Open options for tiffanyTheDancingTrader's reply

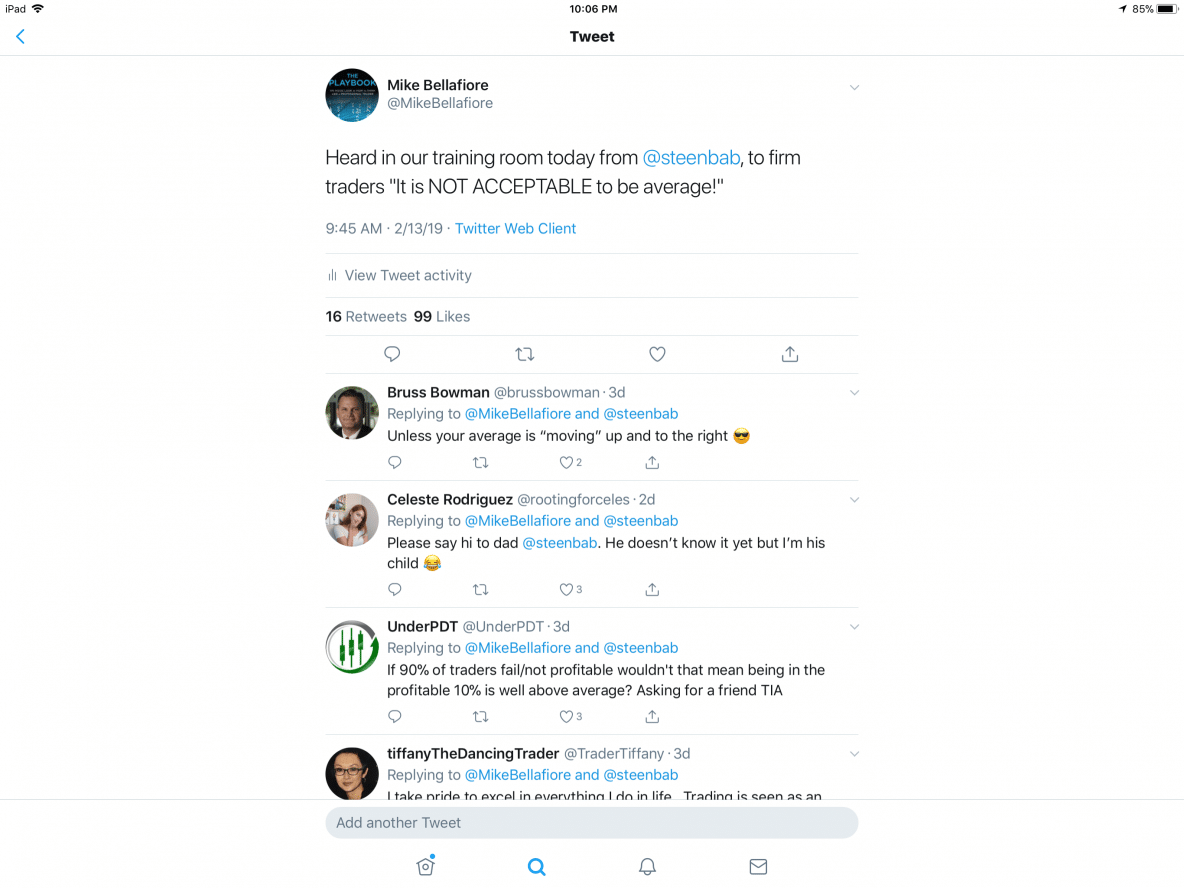point(854,753)
